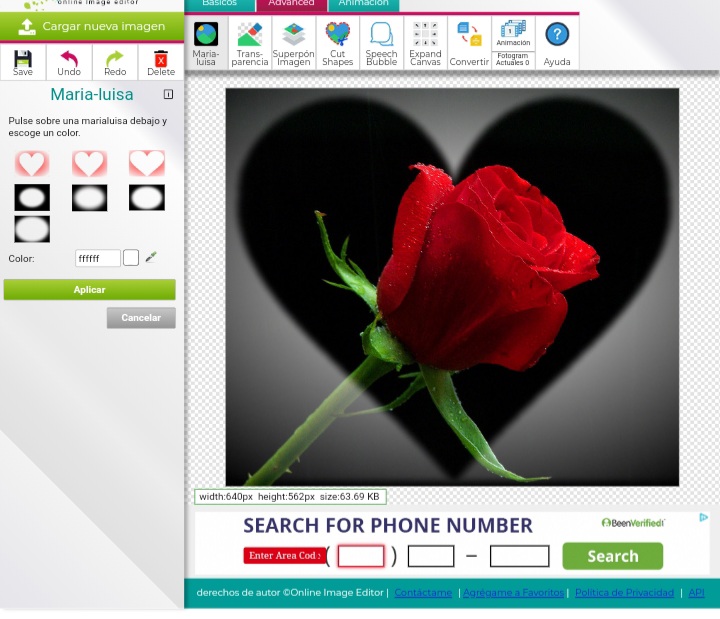
Task: Switch to the Advanced tab
Action: 291,4
